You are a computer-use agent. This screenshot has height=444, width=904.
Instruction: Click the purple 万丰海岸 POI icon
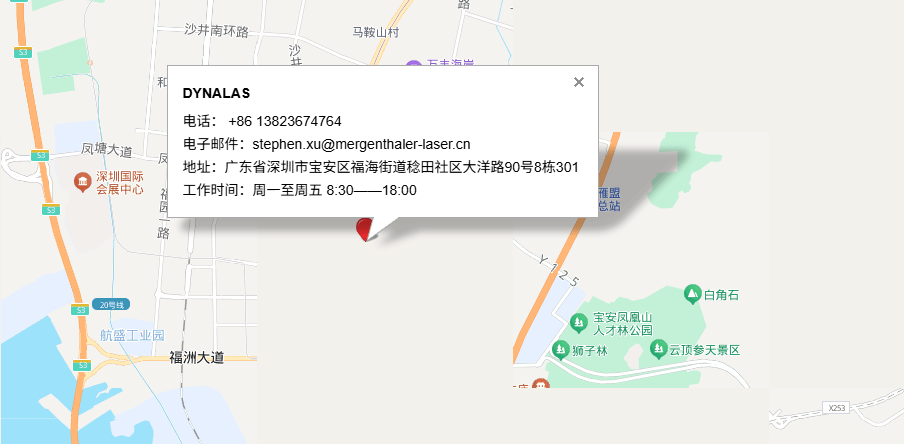coord(413,65)
